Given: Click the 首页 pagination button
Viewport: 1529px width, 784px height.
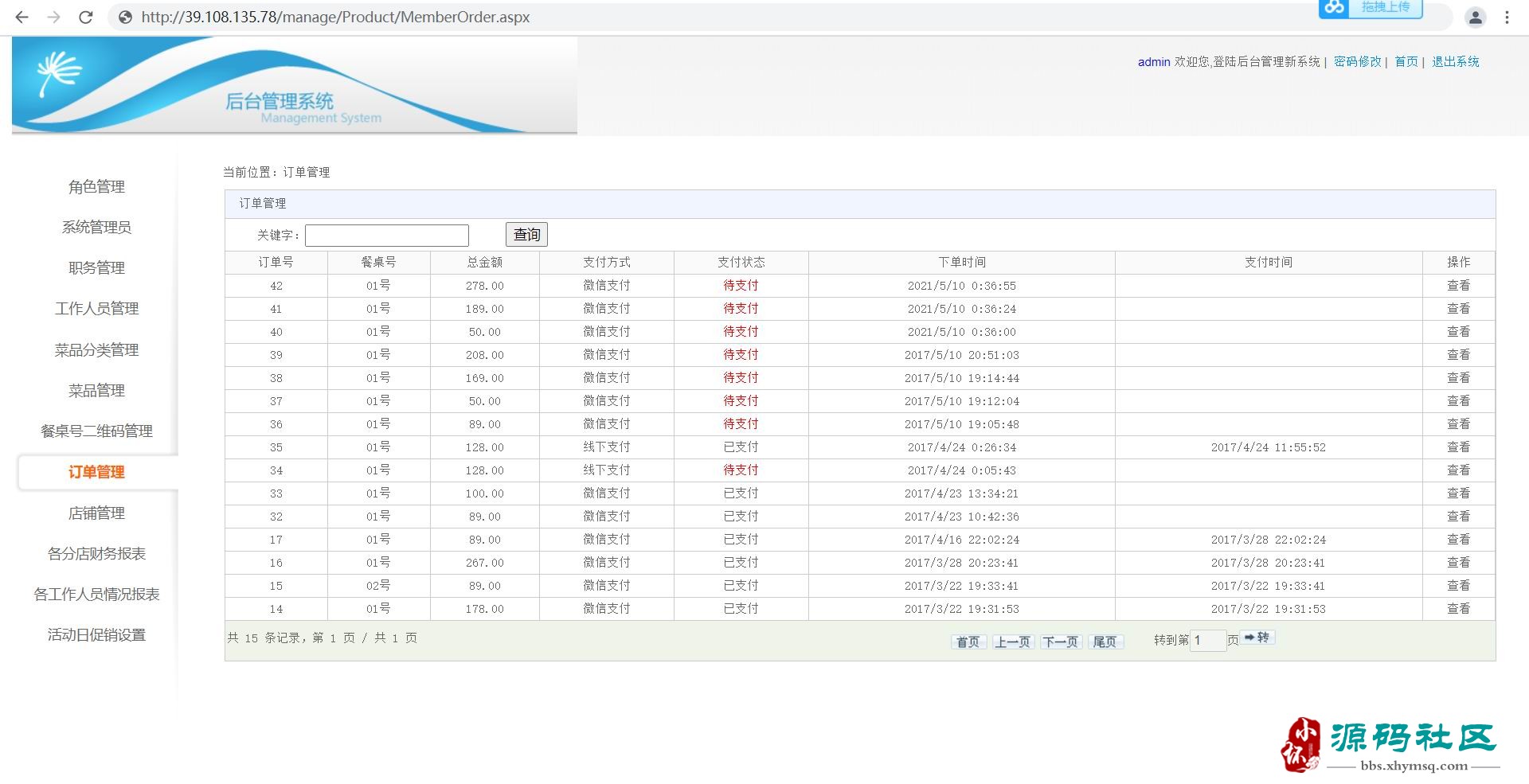Looking at the screenshot, I should [x=968, y=642].
